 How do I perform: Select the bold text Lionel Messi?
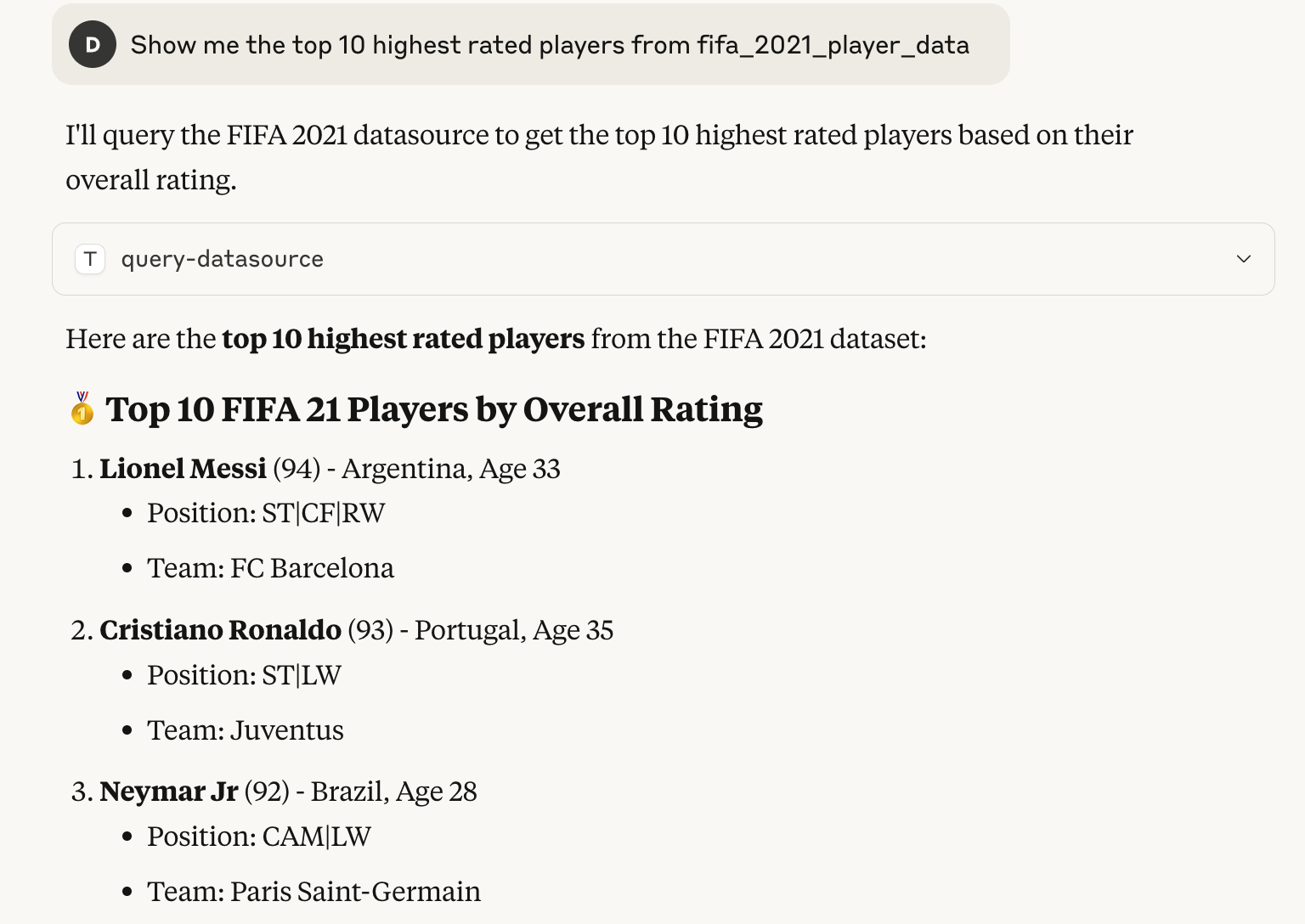click(x=183, y=468)
